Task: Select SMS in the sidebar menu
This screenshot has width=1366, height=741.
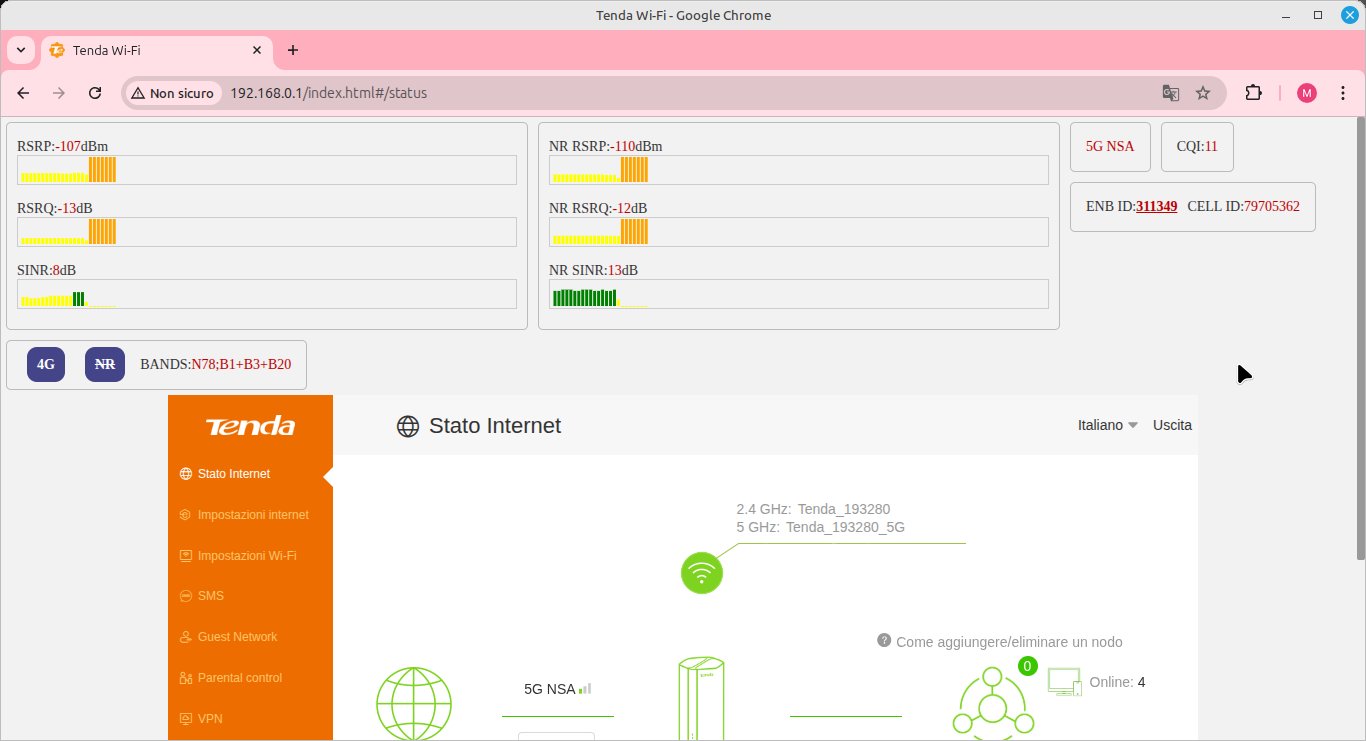Action: [210, 596]
